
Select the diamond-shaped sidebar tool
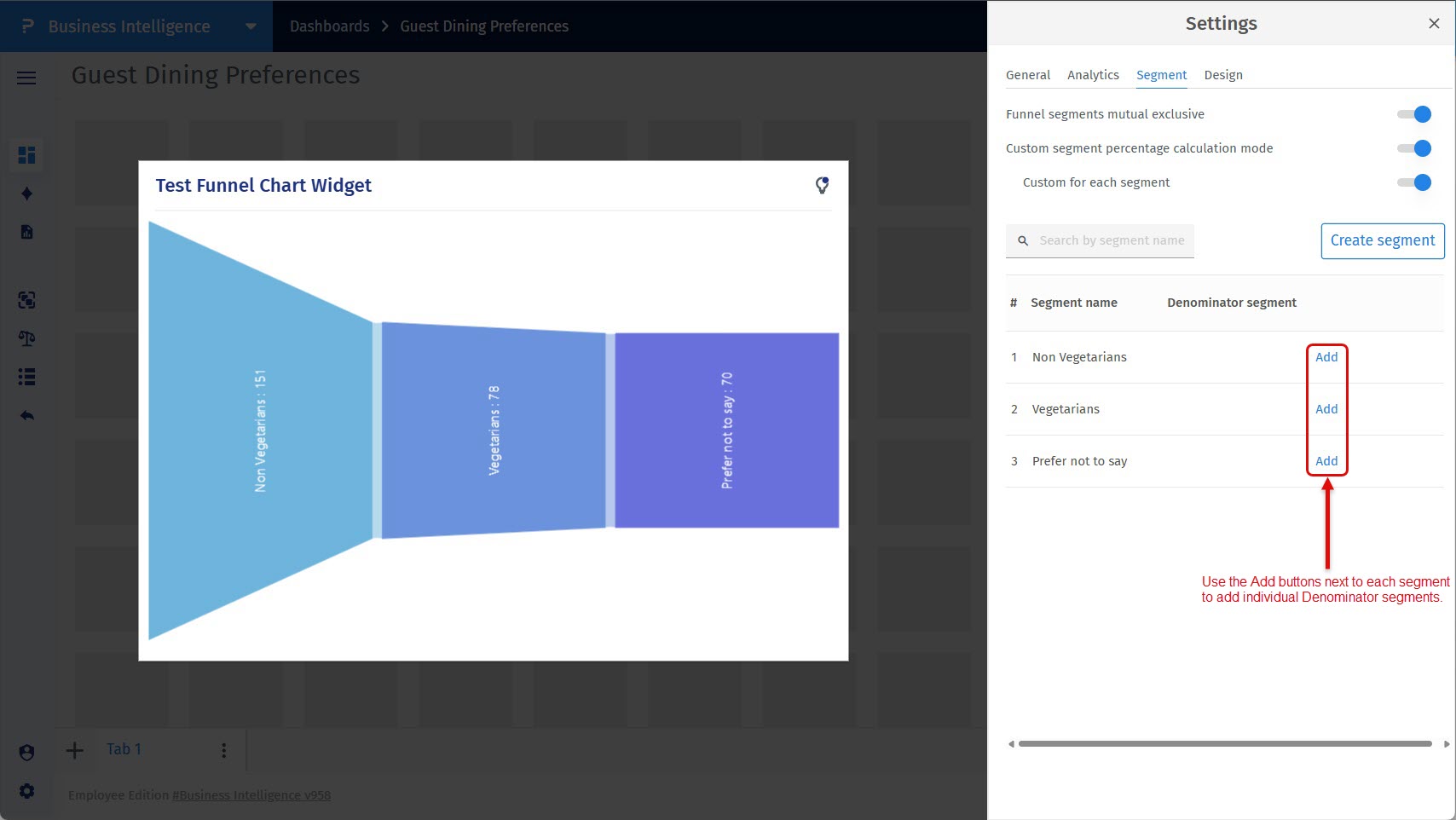coord(26,193)
